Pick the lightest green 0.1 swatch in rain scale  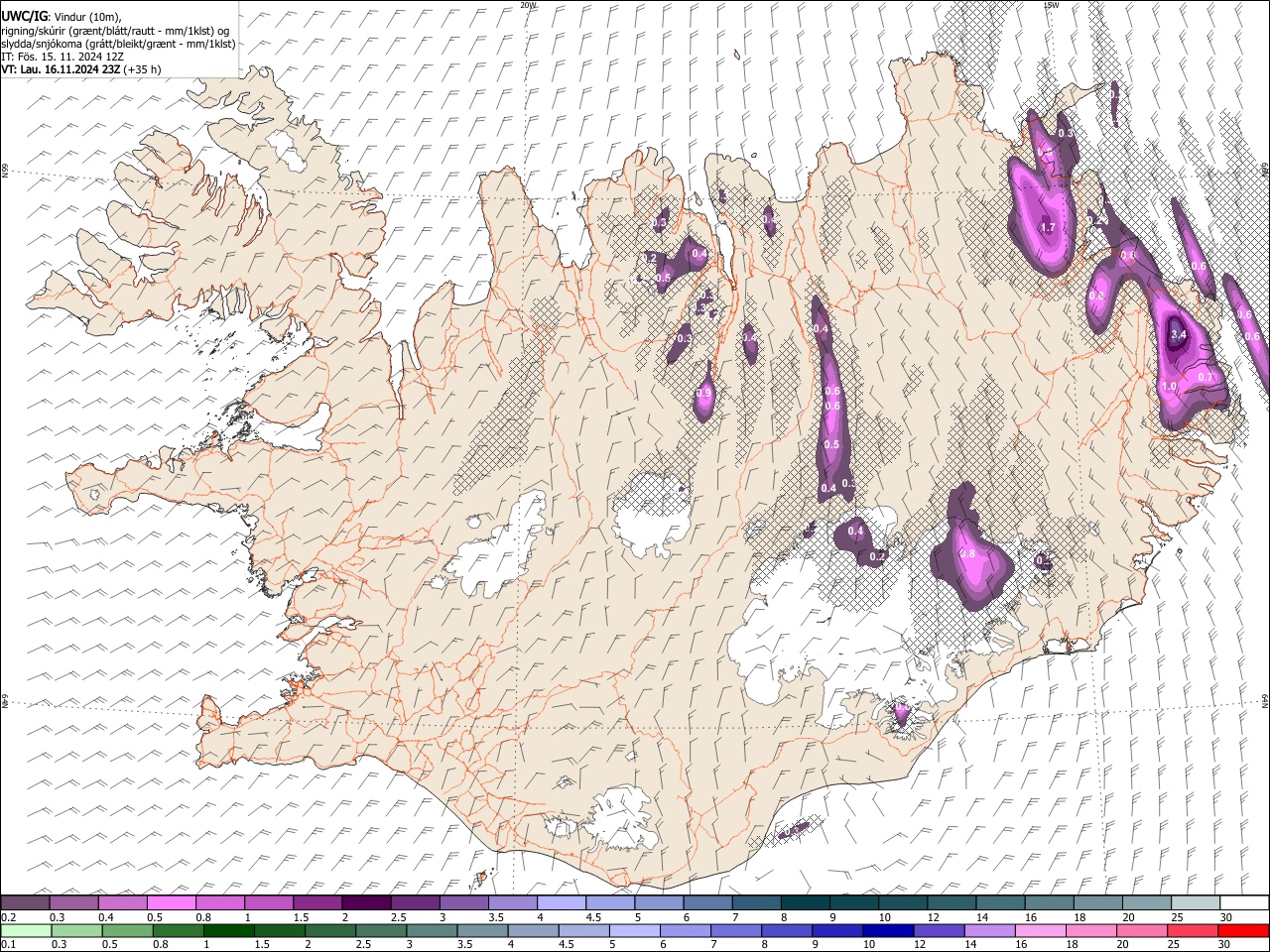(26, 931)
